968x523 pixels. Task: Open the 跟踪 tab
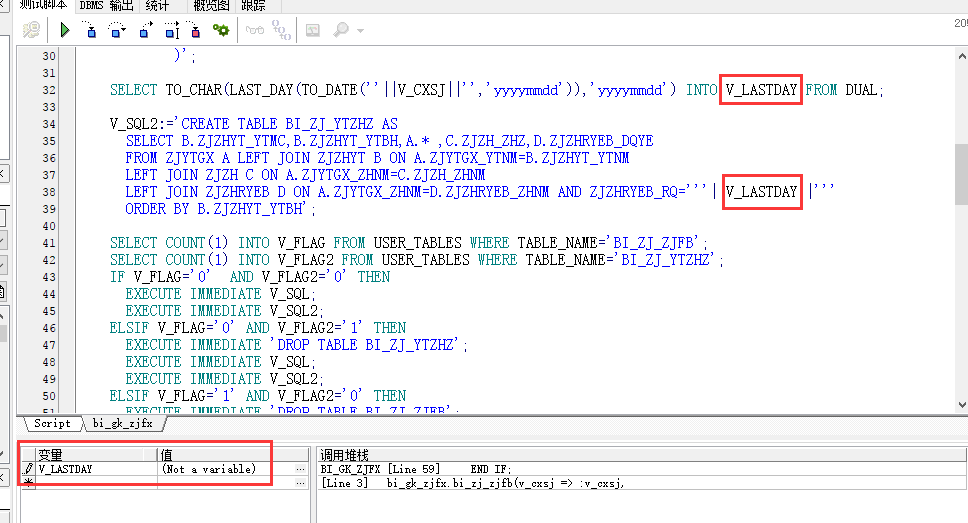pyautogui.click(x=253, y=6)
